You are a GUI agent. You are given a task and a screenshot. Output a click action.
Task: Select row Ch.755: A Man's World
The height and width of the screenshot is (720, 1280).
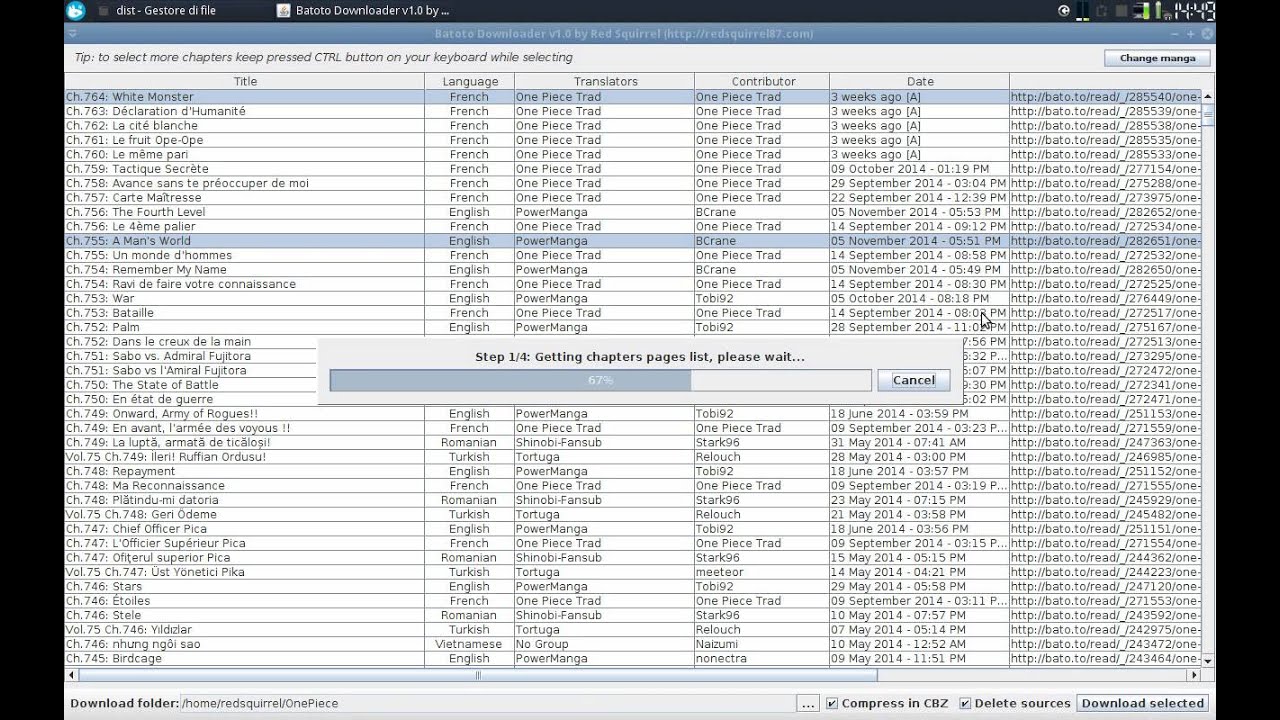point(633,241)
